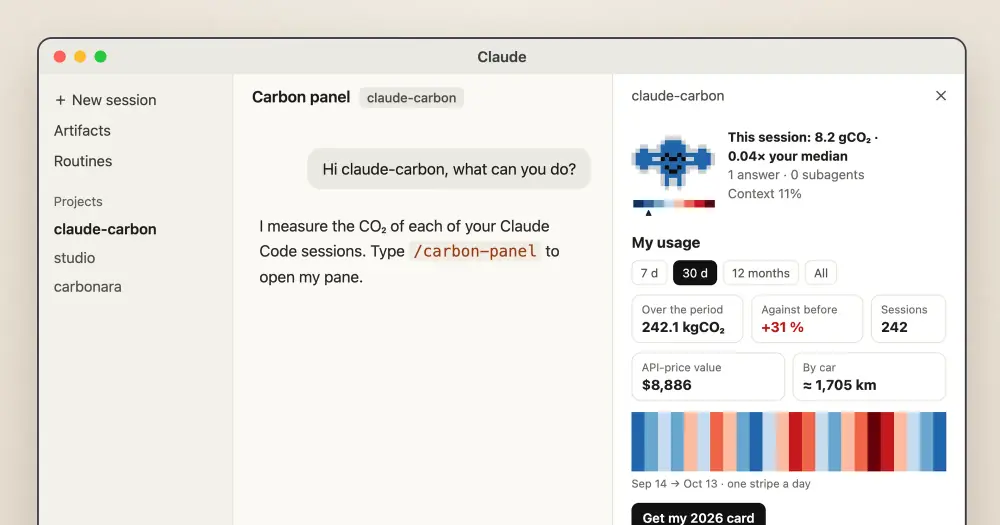
Task: Click the Claude window title
Action: click(x=502, y=57)
